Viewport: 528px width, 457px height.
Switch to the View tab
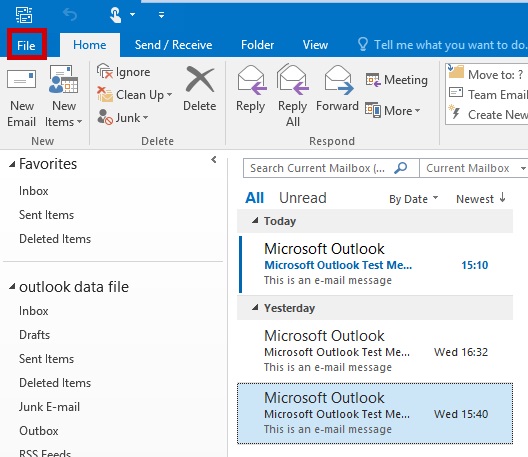[x=315, y=45]
